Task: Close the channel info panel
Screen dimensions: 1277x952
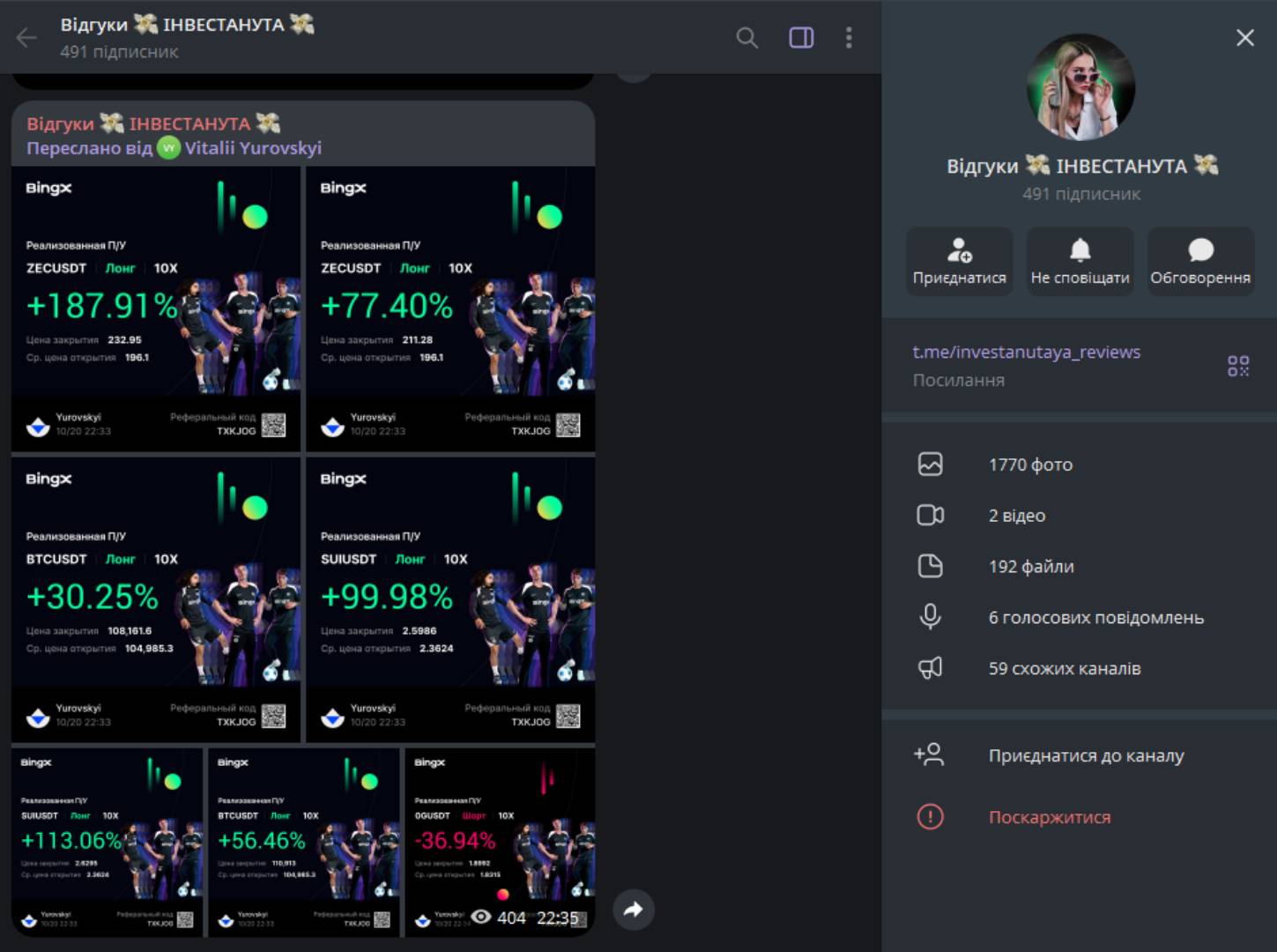Action: [x=1244, y=37]
